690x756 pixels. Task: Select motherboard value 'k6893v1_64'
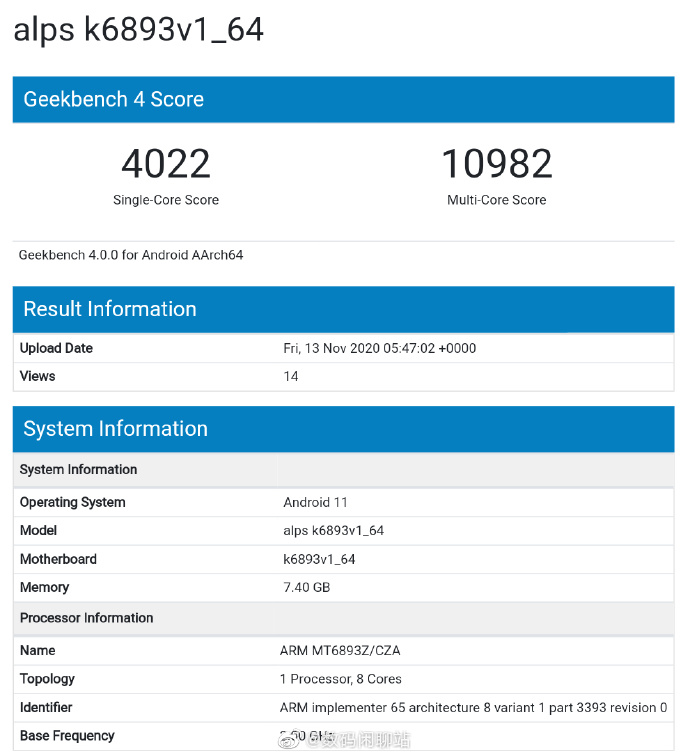pyautogui.click(x=319, y=559)
